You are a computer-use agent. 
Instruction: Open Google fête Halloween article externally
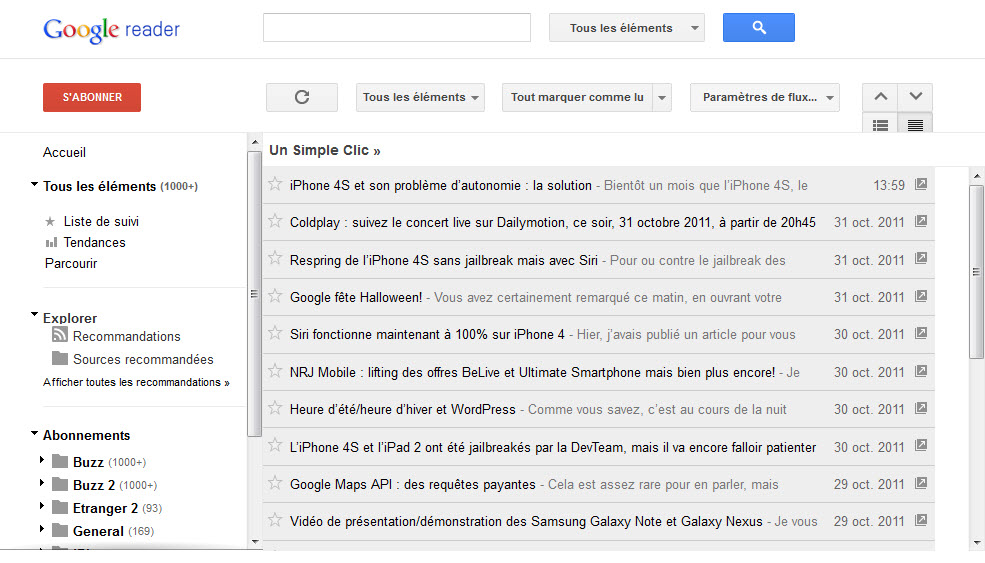pos(921,296)
